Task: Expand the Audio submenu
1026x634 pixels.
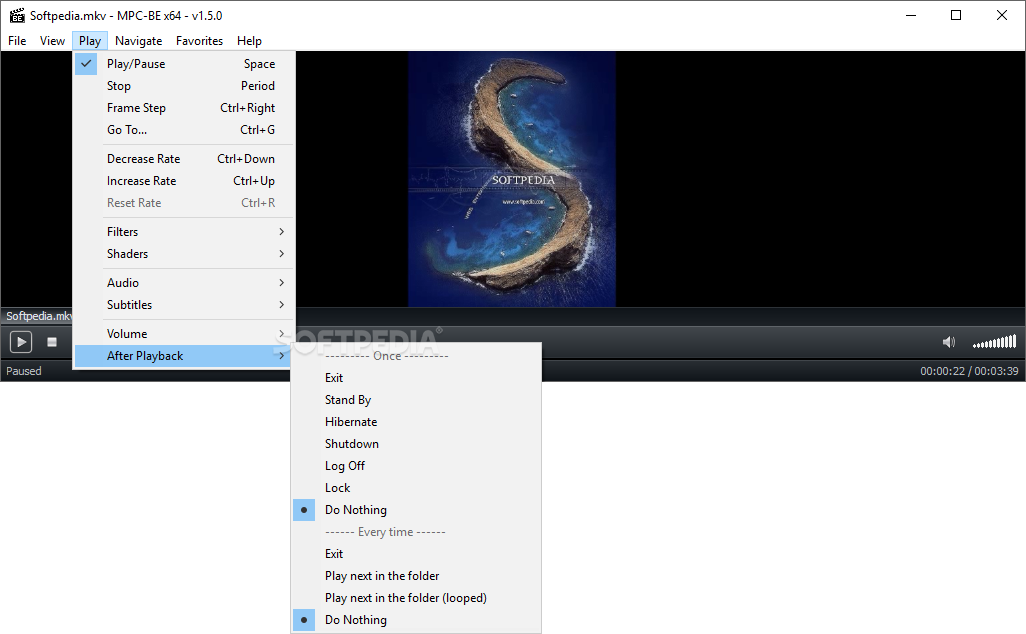Action: pyautogui.click(x=185, y=283)
